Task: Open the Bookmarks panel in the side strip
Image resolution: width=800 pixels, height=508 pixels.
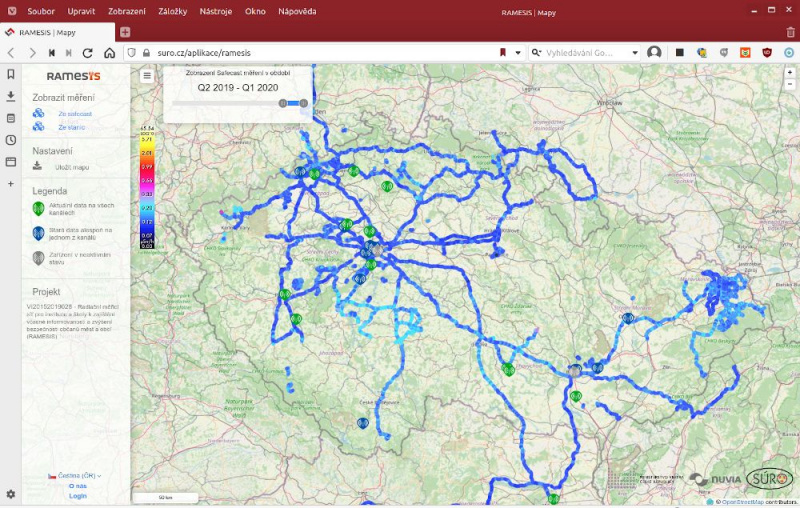Action: click(11, 74)
